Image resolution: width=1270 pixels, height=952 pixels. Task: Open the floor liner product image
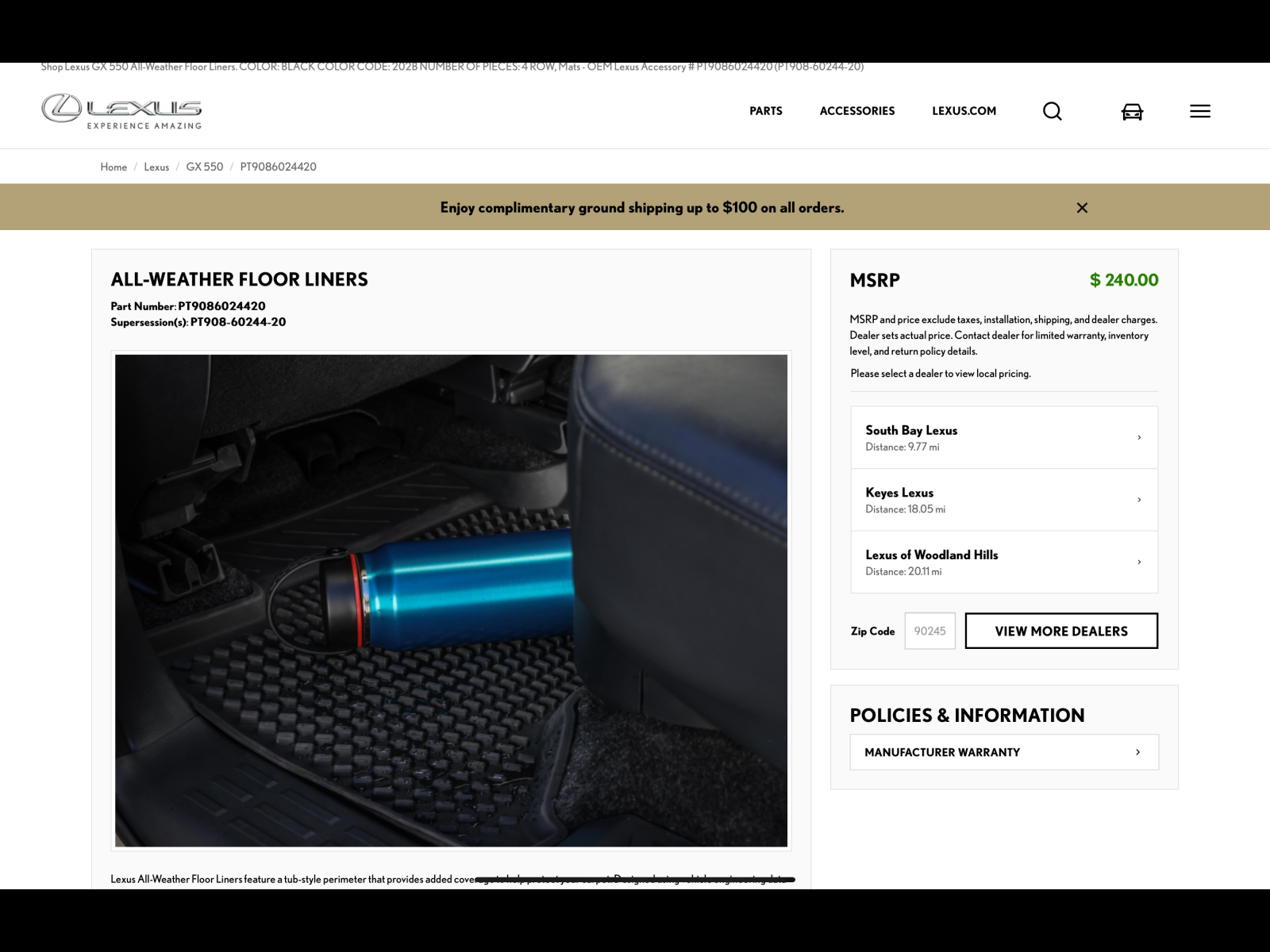click(x=451, y=601)
